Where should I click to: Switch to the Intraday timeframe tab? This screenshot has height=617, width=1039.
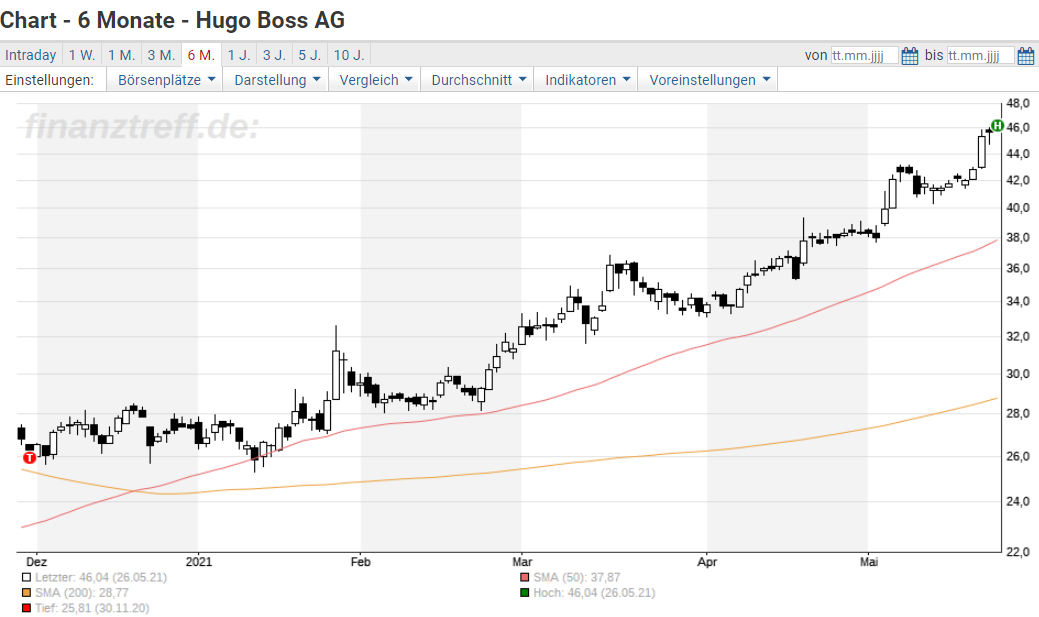[30, 55]
